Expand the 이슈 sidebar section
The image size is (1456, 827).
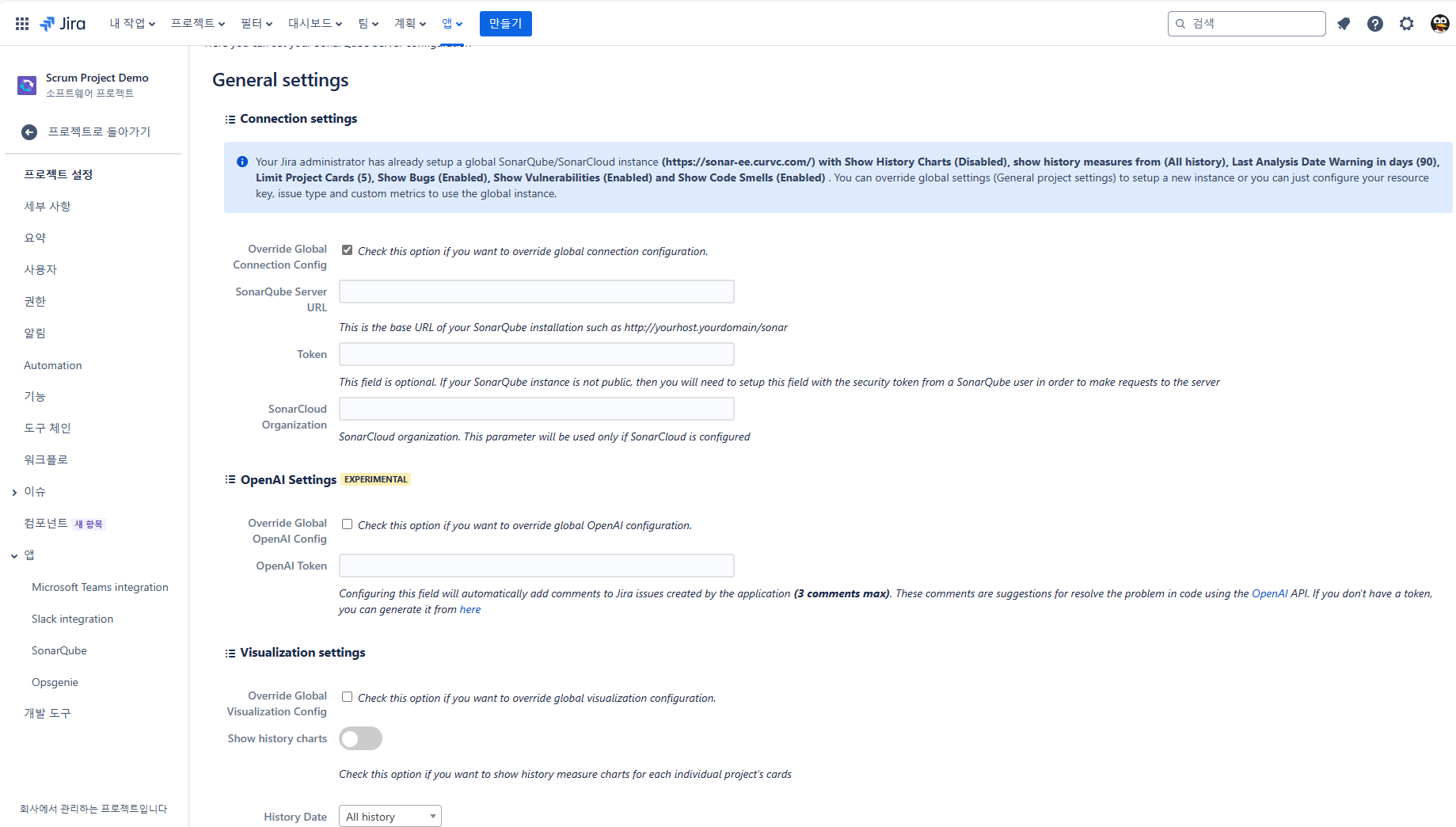[x=14, y=493]
